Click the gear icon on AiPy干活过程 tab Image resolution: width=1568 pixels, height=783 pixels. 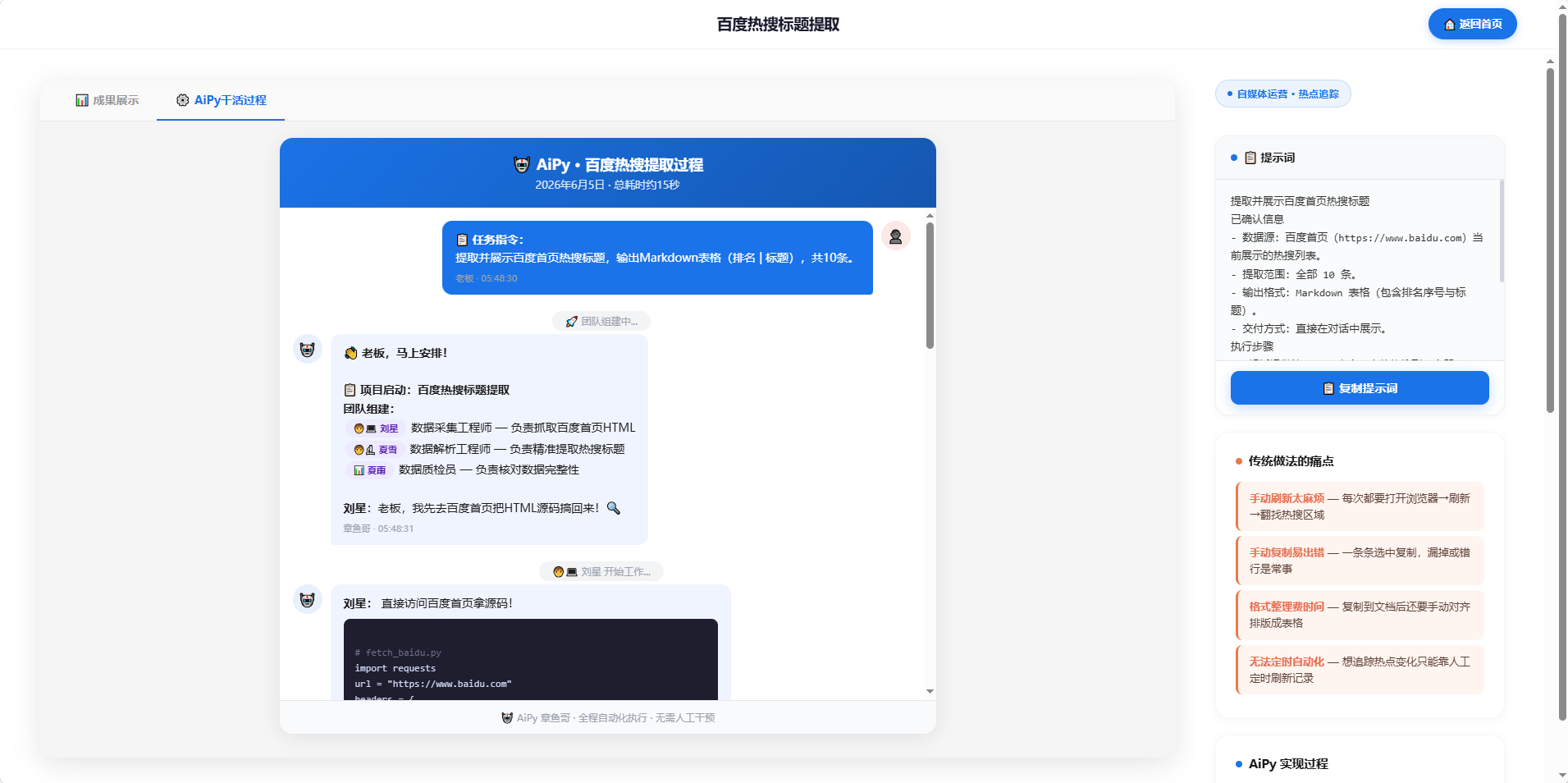(183, 100)
